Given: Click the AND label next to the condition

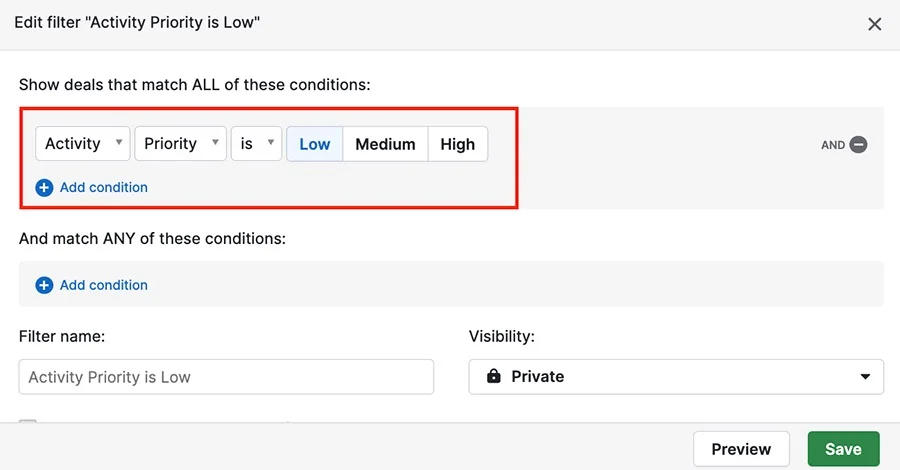Looking at the screenshot, I should (833, 145).
